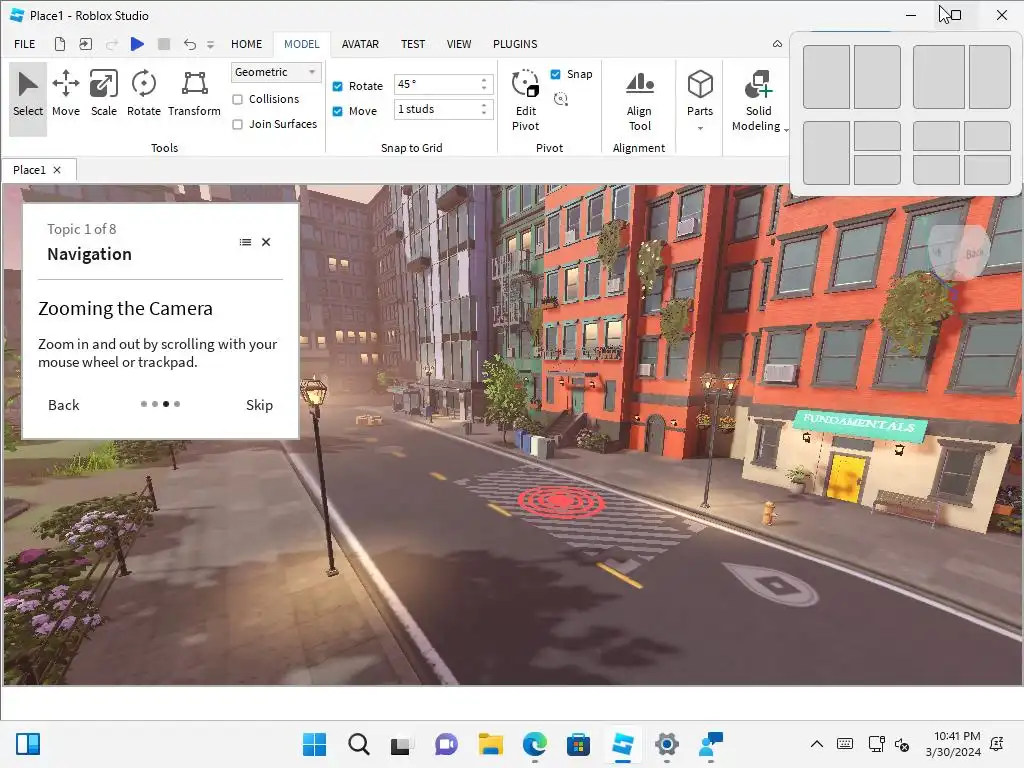
Task: Launch the Align Tool
Action: 639,100
